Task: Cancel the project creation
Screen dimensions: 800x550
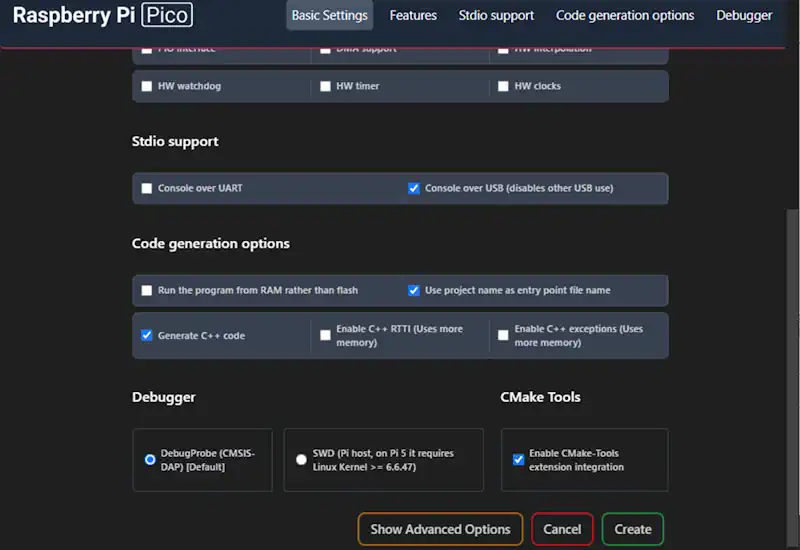Action: [x=562, y=529]
